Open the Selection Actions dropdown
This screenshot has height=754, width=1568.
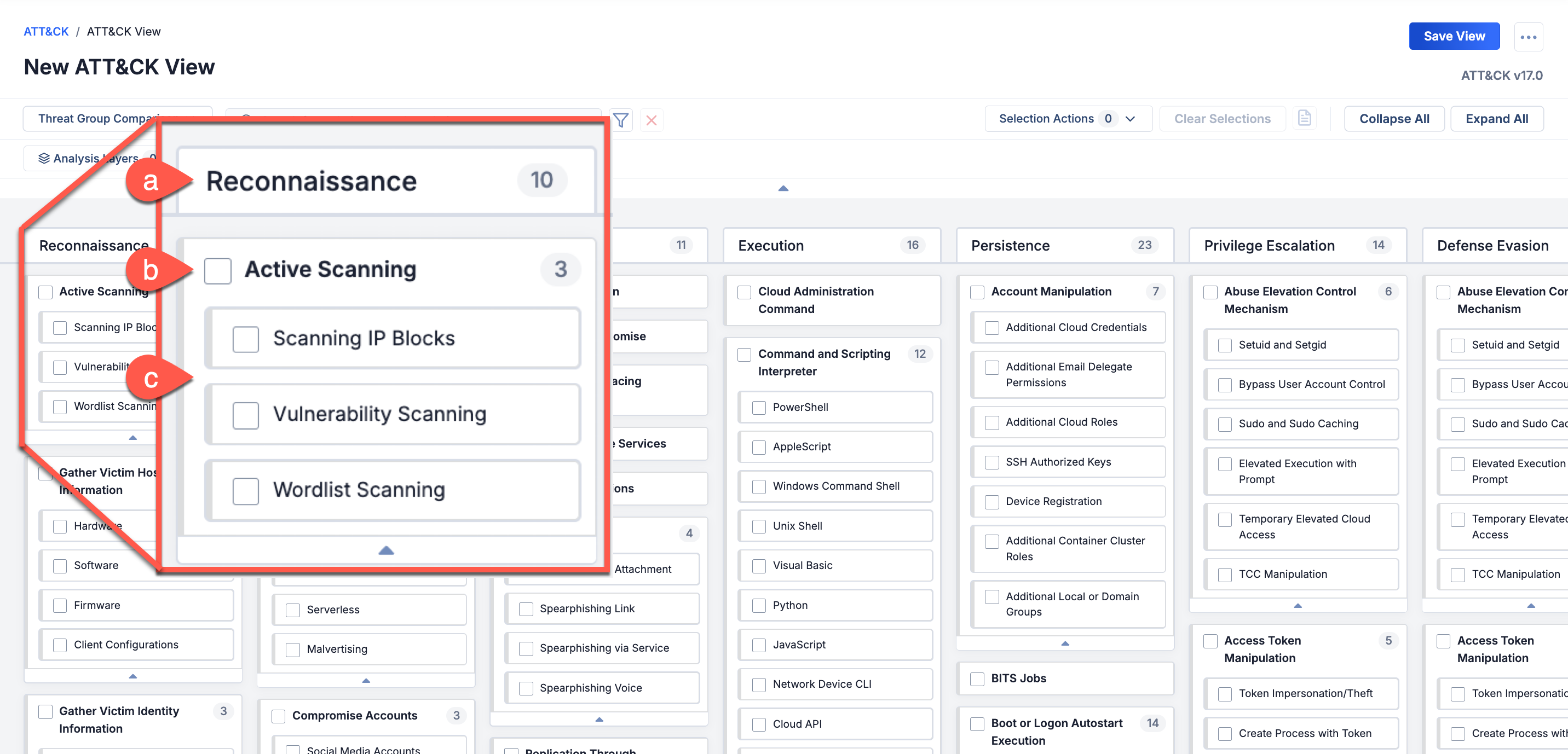1068,119
